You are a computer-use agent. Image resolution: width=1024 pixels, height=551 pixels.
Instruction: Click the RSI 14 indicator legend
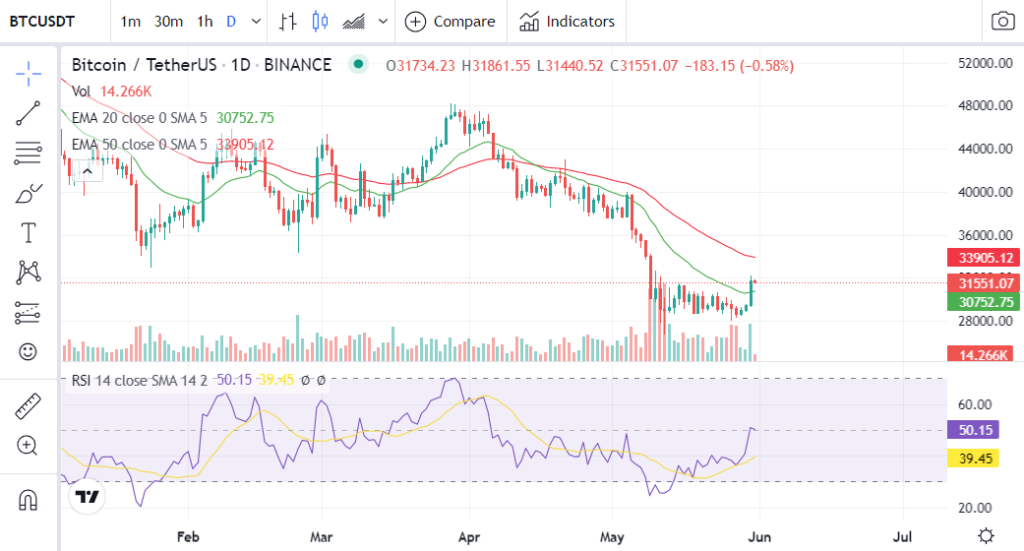coord(199,380)
